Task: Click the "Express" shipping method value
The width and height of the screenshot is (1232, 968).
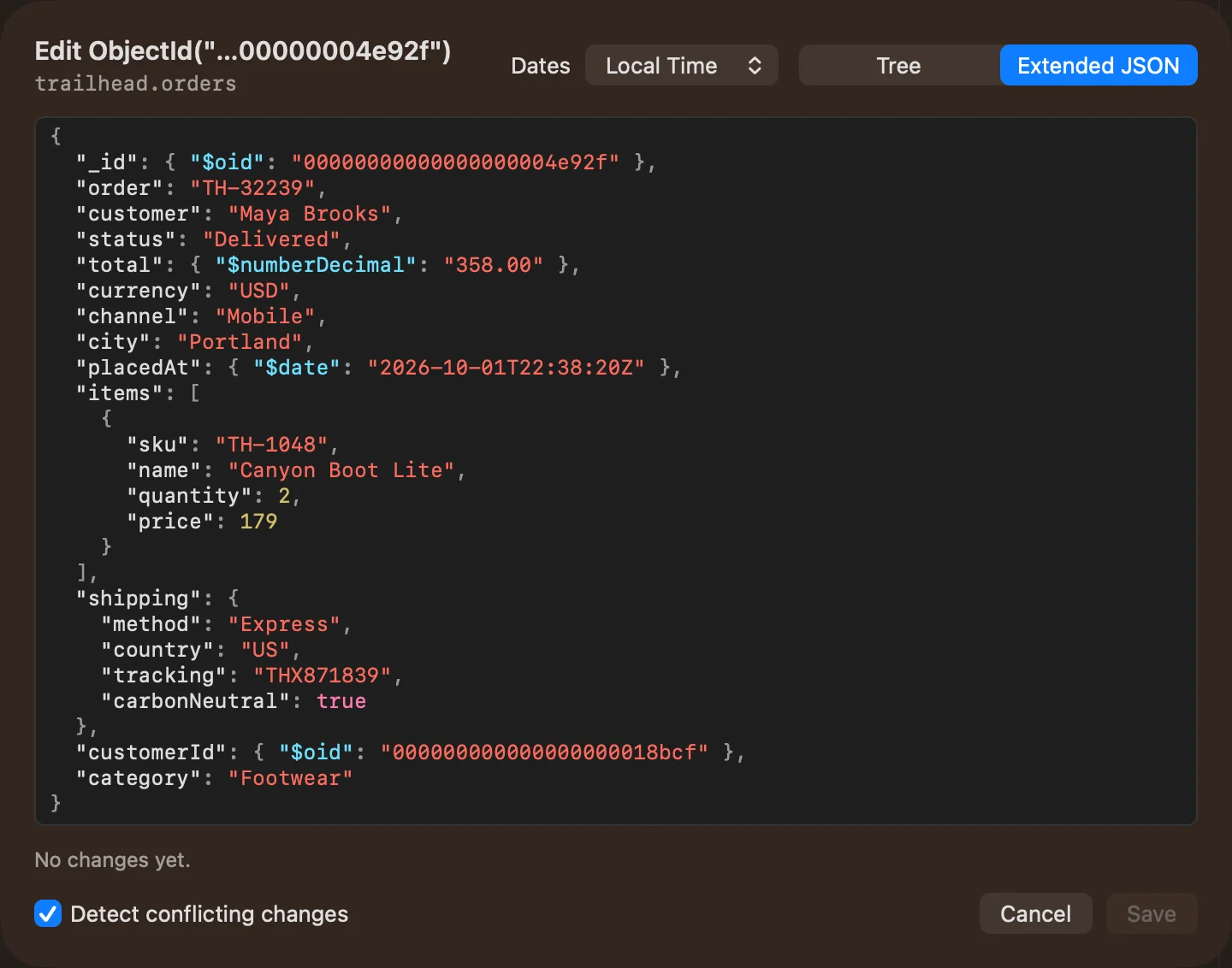Action: (284, 624)
